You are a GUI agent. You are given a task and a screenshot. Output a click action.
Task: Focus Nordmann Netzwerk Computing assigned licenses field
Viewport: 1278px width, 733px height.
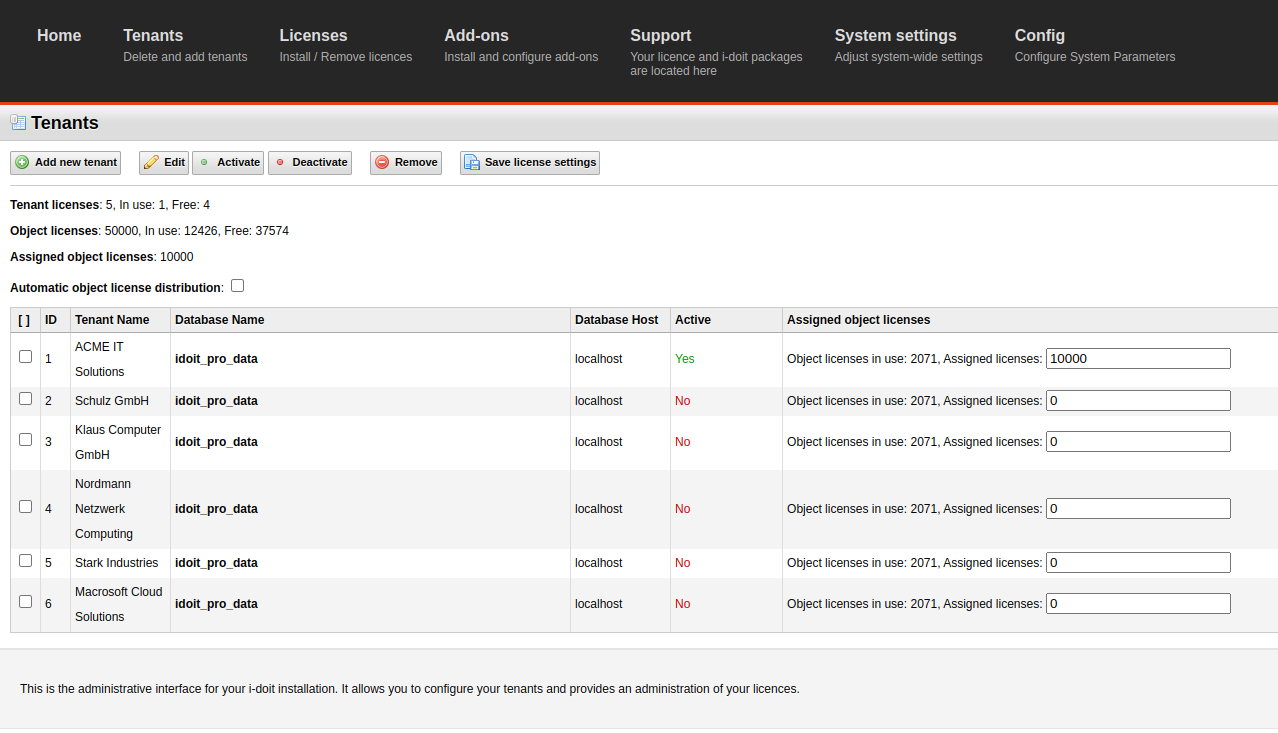(x=1138, y=509)
